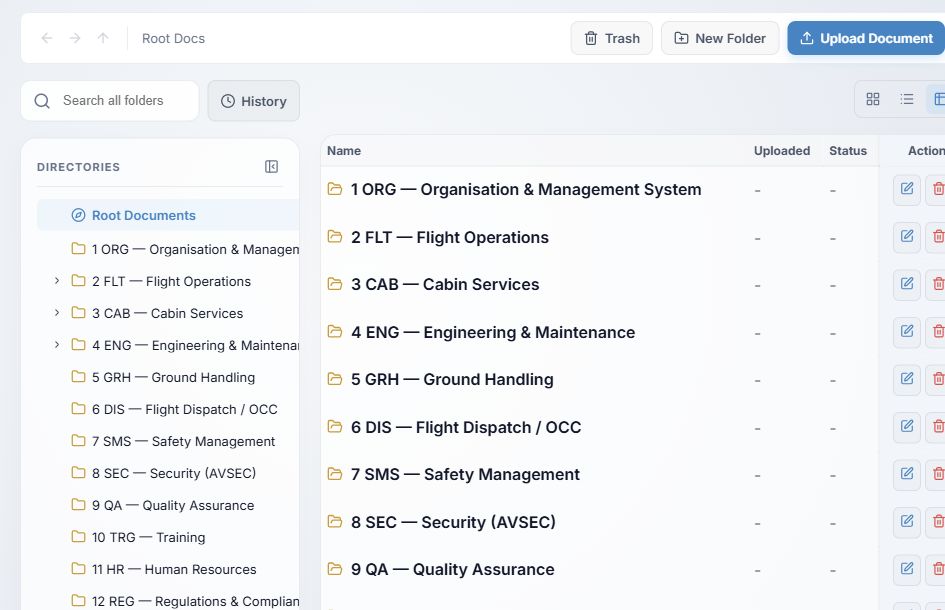The image size is (945, 610).
Task: Delete the 8 SEC folder row
Action: click(937, 523)
